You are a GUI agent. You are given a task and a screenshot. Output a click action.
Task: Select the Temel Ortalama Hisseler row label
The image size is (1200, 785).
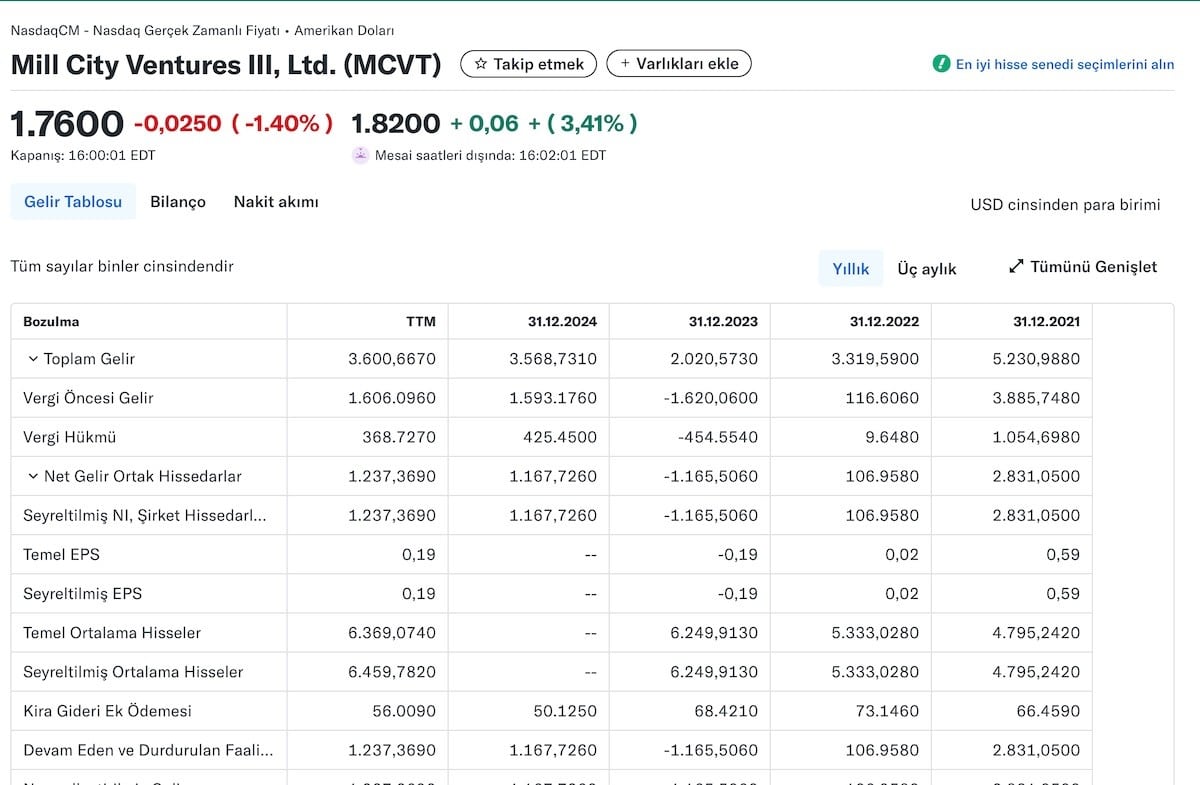(x=112, y=632)
